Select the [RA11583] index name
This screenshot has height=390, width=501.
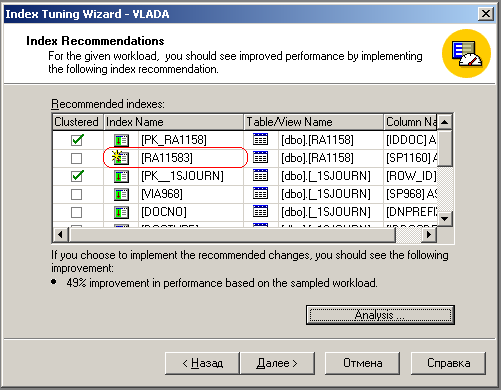pyautogui.click(x=167, y=158)
